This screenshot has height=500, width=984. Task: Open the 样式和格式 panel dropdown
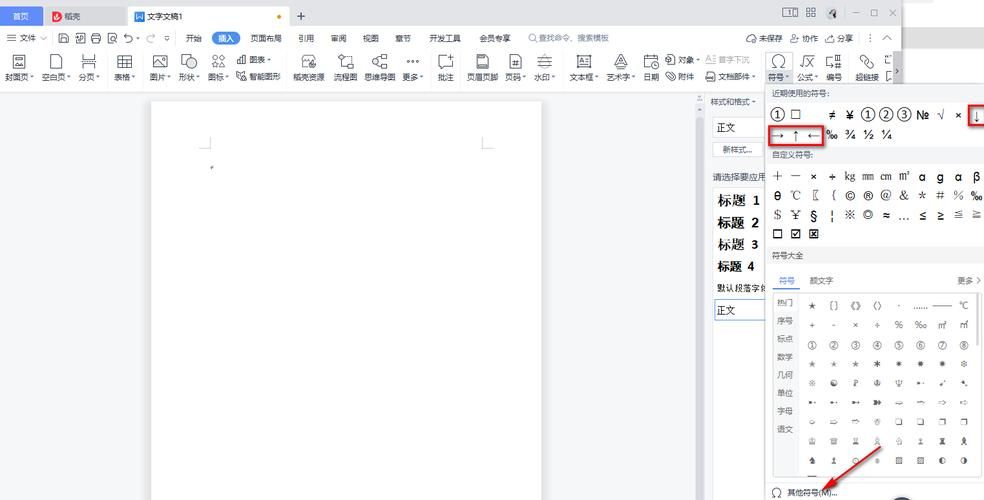click(x=735, y=102)
